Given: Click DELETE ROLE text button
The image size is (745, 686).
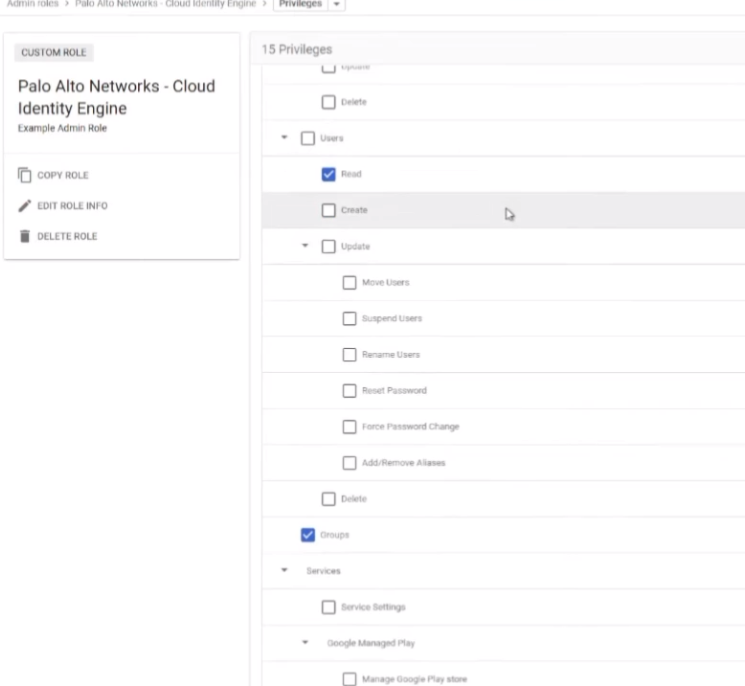Looking at the screenshot, I should [x=67, y=236].
